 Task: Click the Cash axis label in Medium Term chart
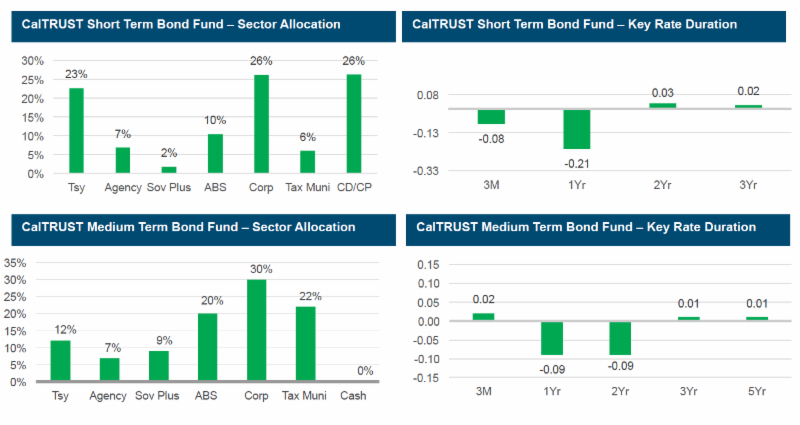[x=353, y=396]
